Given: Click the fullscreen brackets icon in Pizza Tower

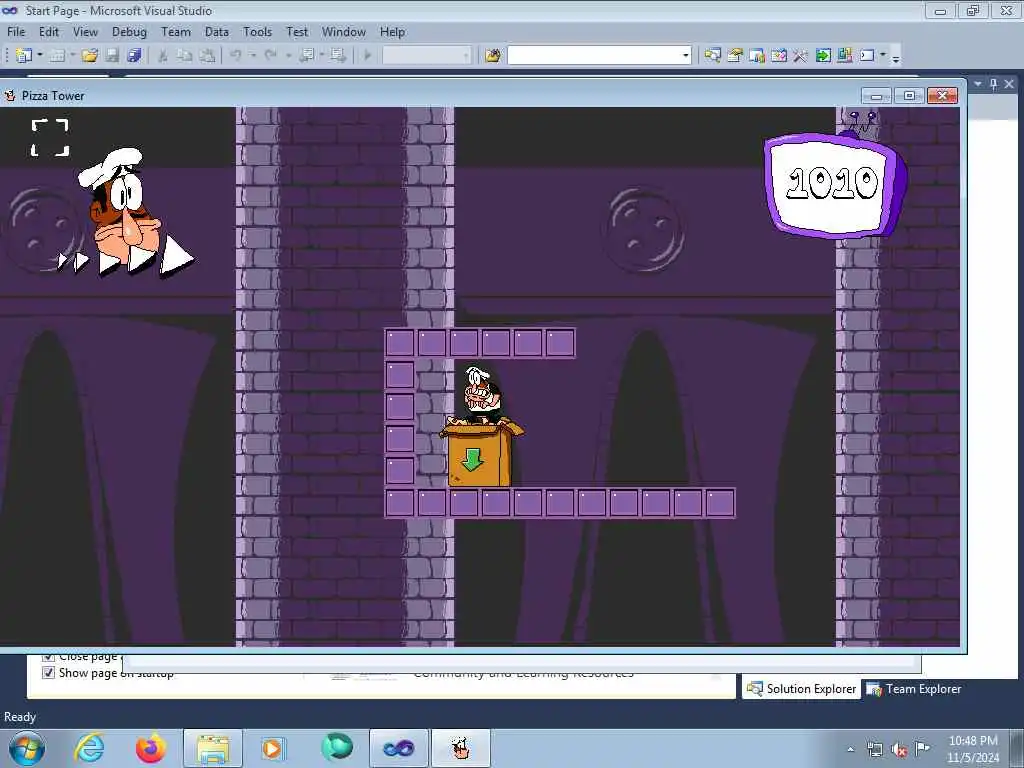Looking at the screenshot, I should pos(50,138).
